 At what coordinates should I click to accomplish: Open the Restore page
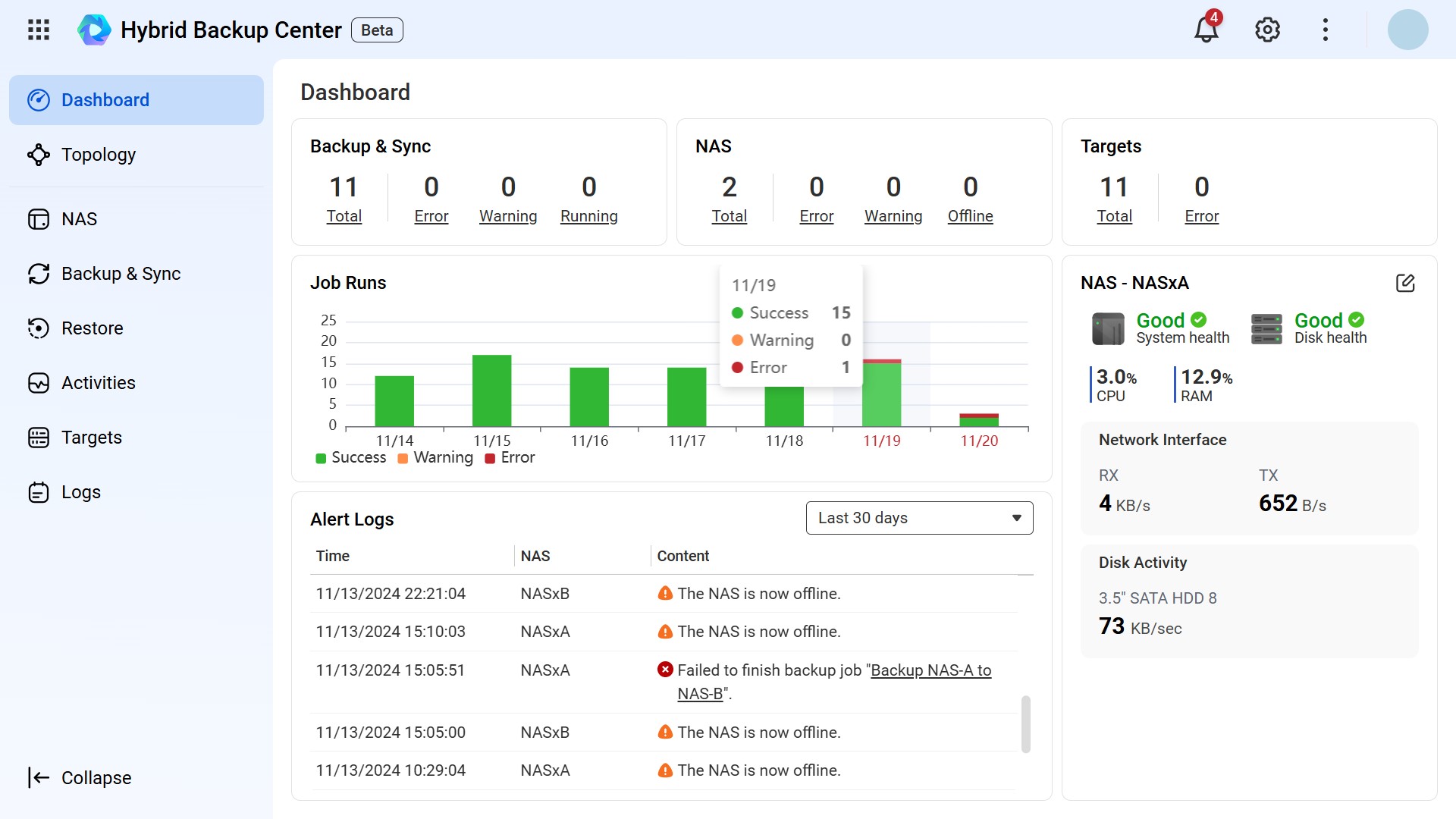(136, 328)
